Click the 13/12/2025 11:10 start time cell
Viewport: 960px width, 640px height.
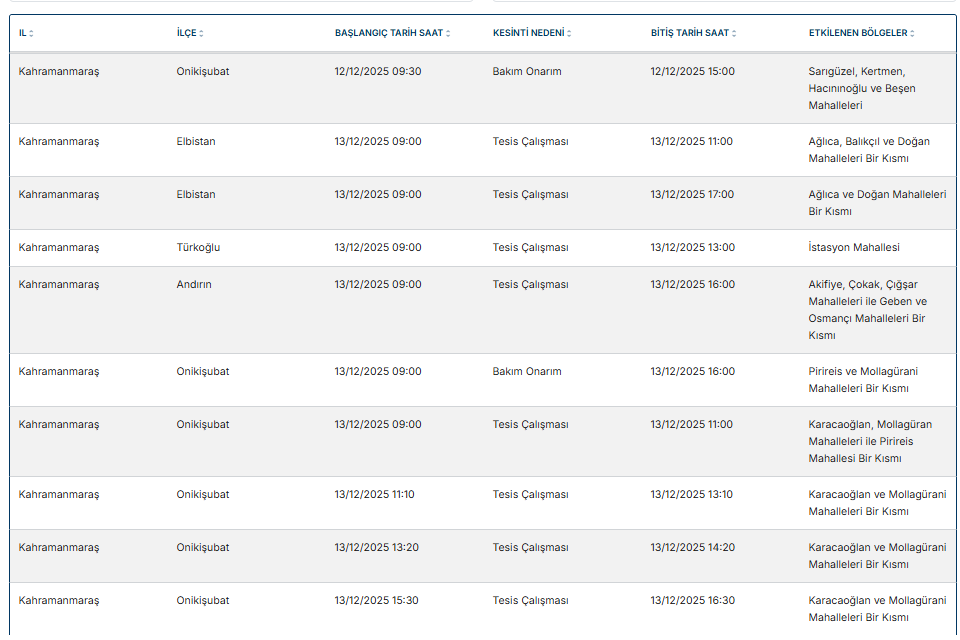[374, 495]
